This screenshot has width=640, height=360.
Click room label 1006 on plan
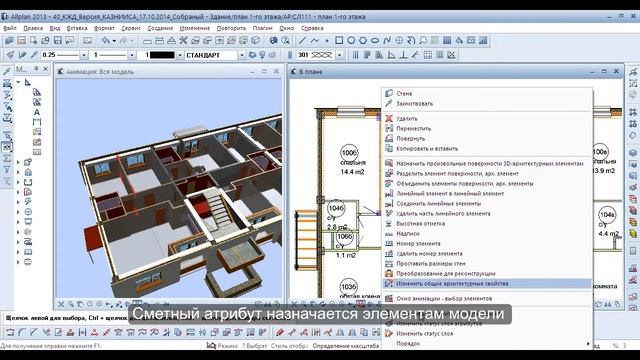(349, 153)
